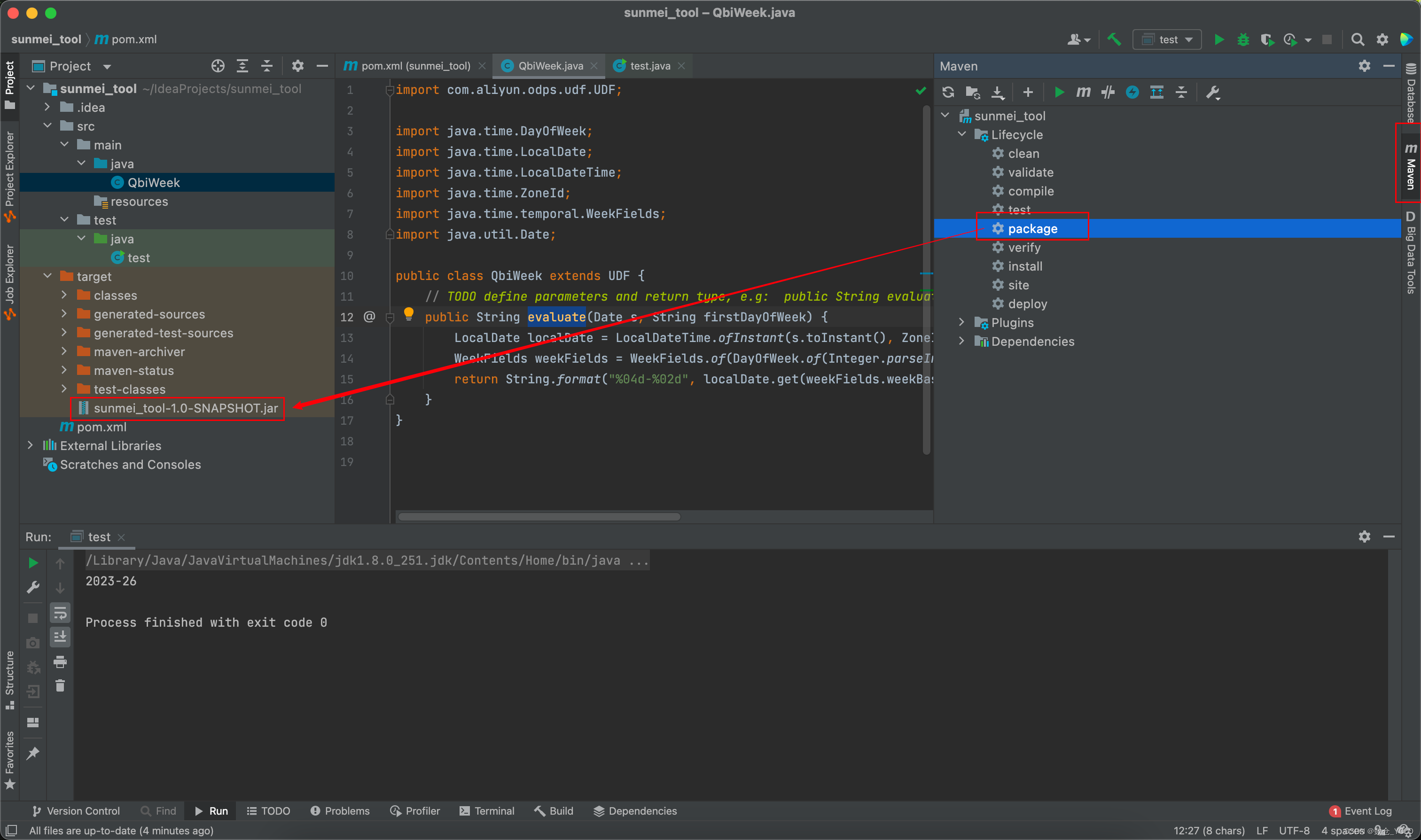
Task: Expand the Plugins node in Maven
Action: [x=962, y=322]
